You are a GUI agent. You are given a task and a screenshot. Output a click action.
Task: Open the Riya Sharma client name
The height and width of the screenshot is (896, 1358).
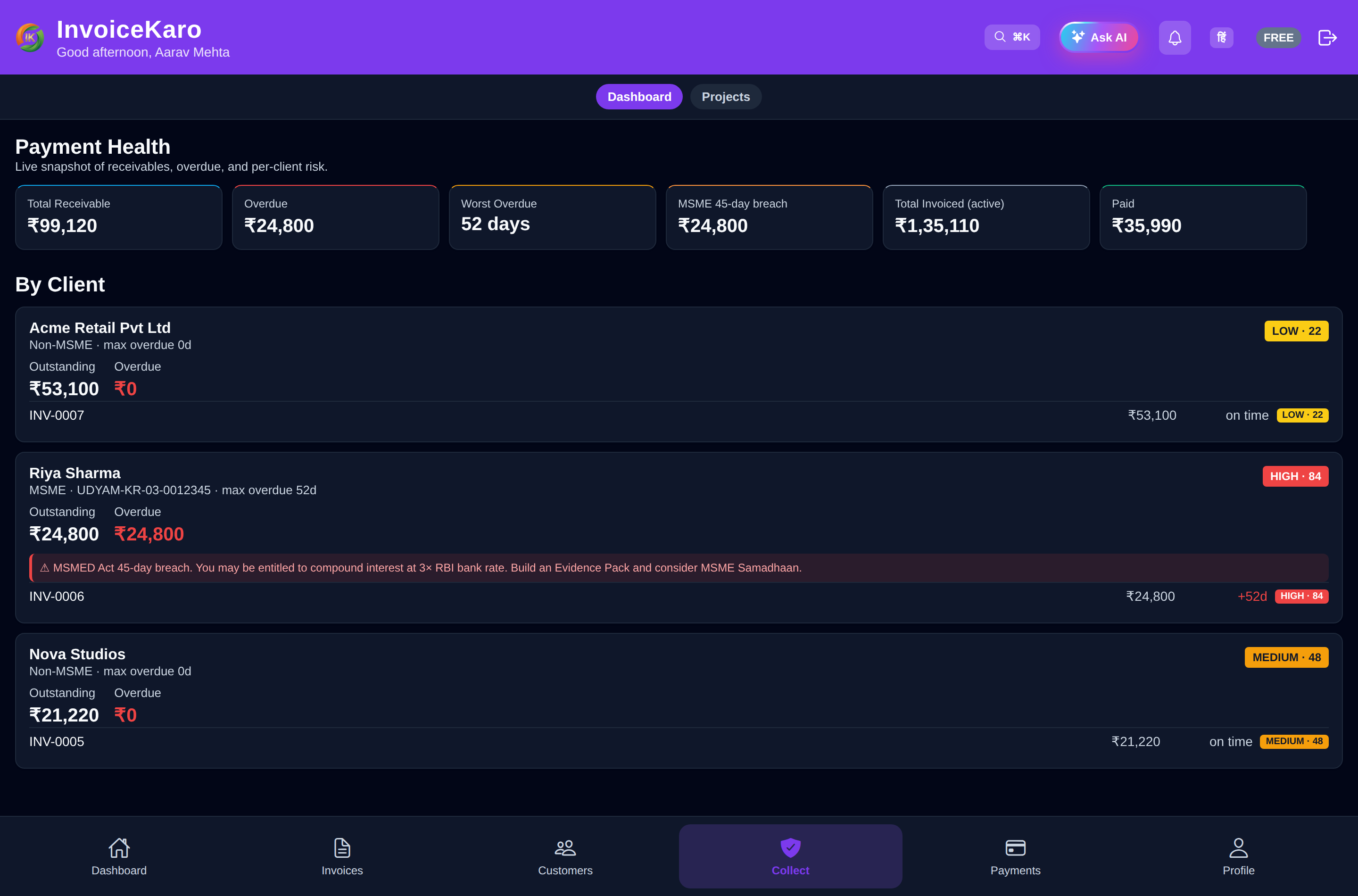click(x=75, y=473)
